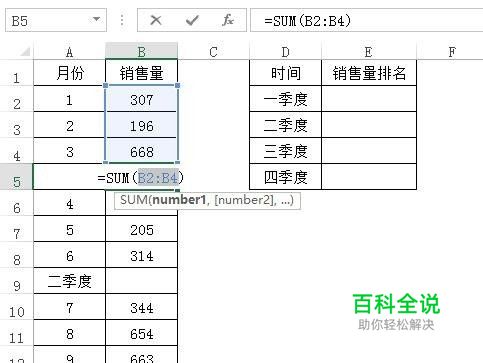Click the cell with value 654
Image resolution: width=483 pixels, height=363 pixels.
141,333
